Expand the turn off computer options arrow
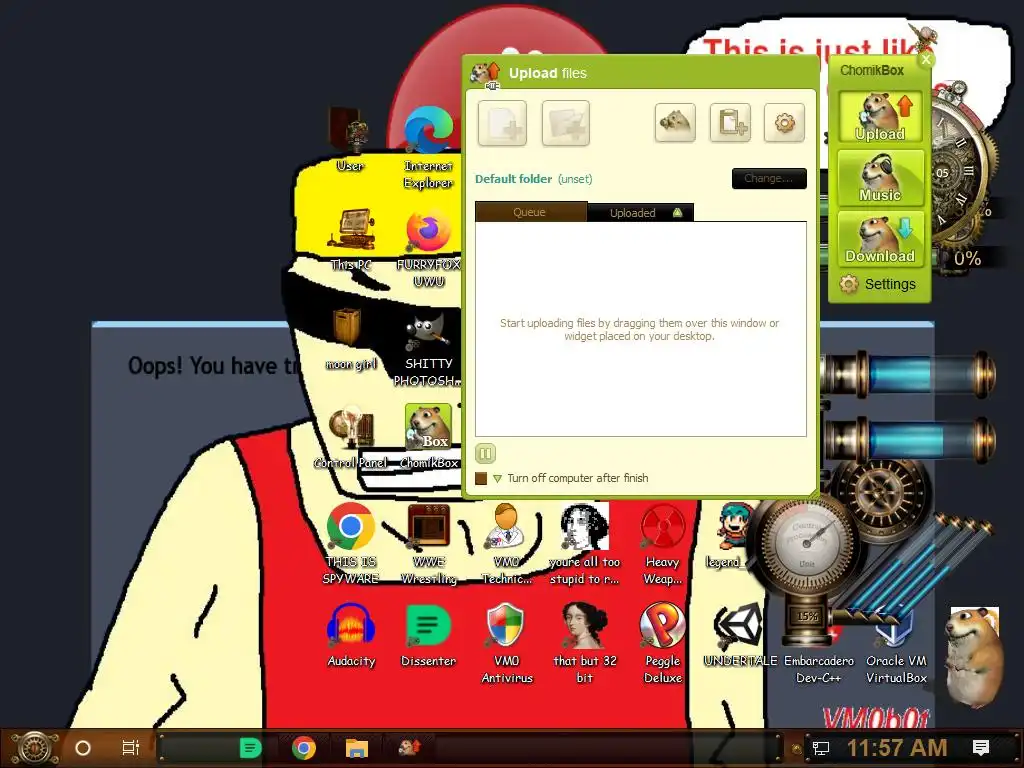 pyautogui.click(x=497, y=479)
